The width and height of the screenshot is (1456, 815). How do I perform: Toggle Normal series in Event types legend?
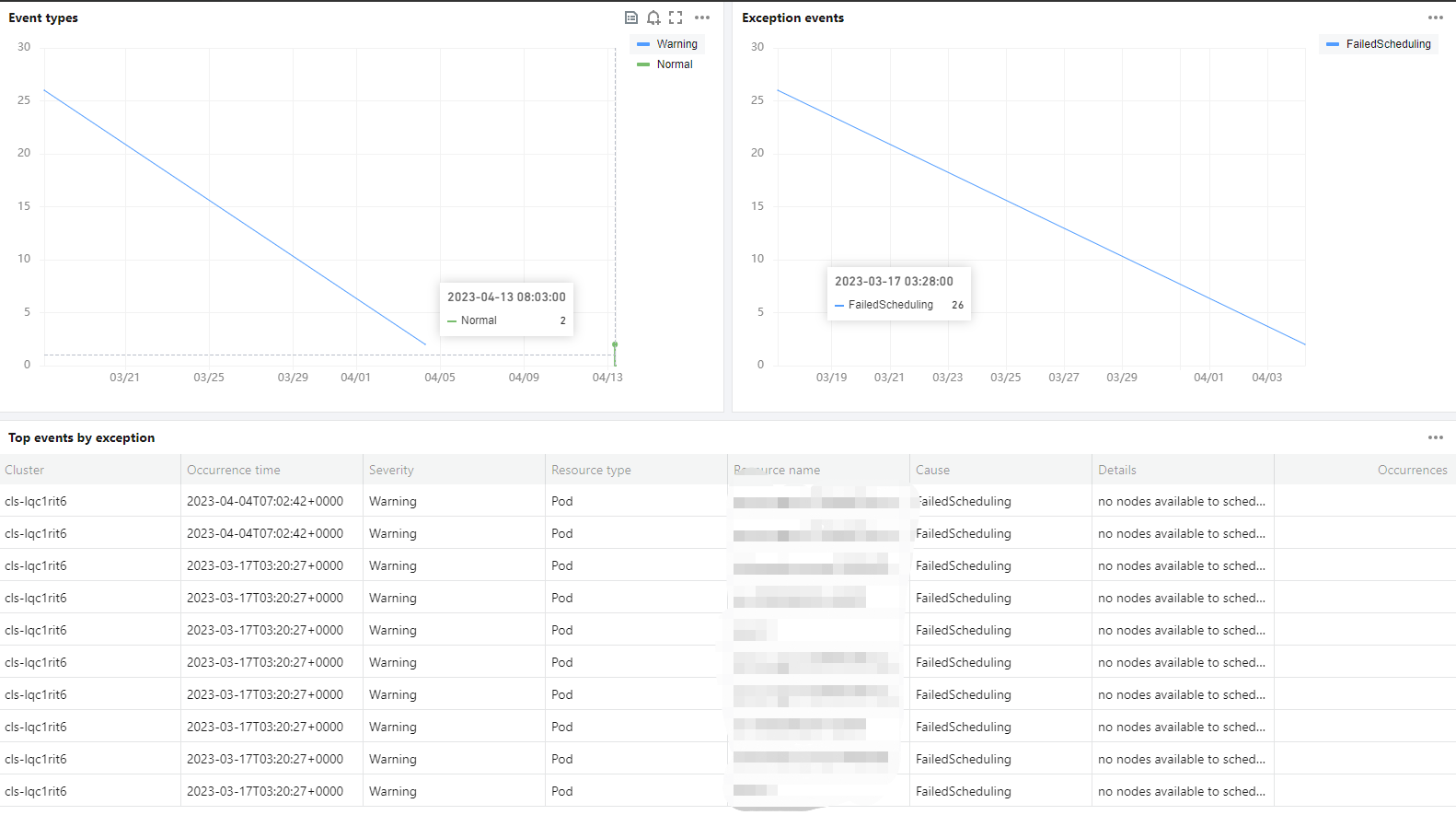coord(664,64)
